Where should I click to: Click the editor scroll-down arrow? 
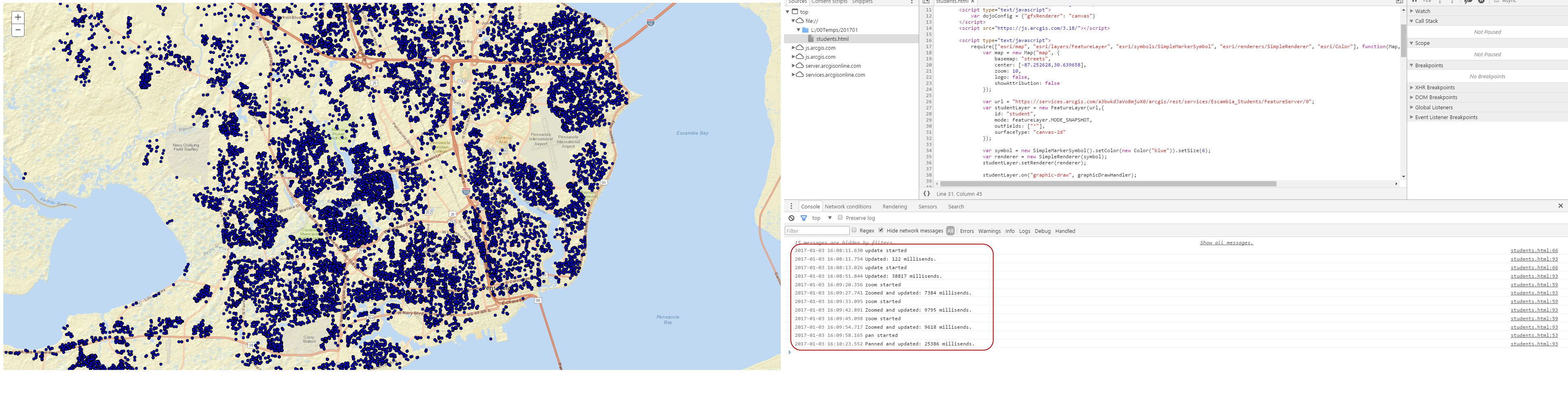click(x=1404, y=176)
